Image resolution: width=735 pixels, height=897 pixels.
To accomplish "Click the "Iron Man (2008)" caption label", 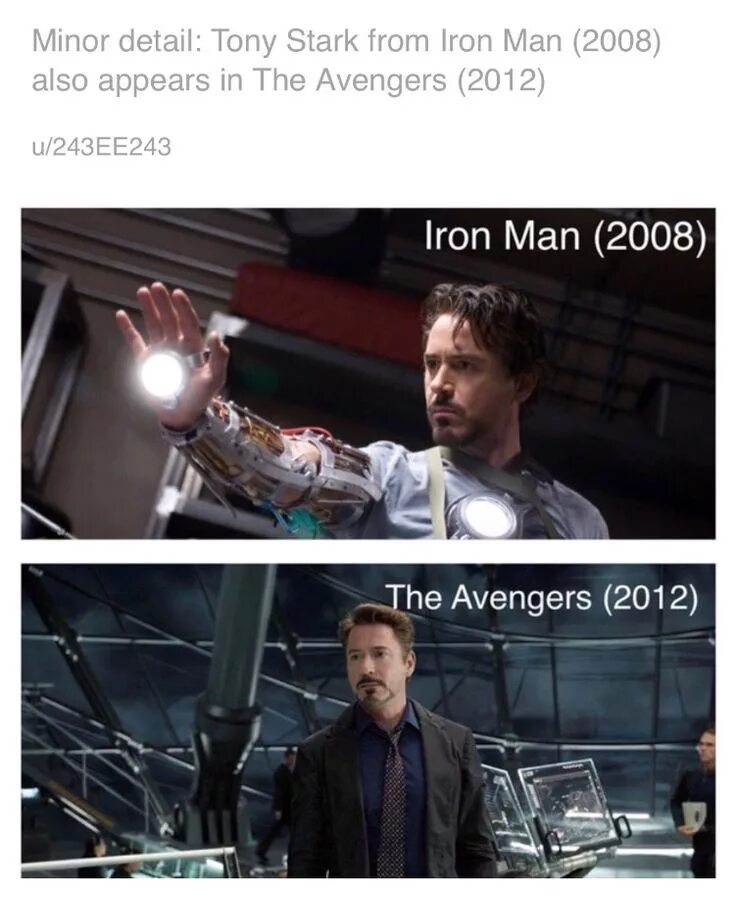I will 565,236.
